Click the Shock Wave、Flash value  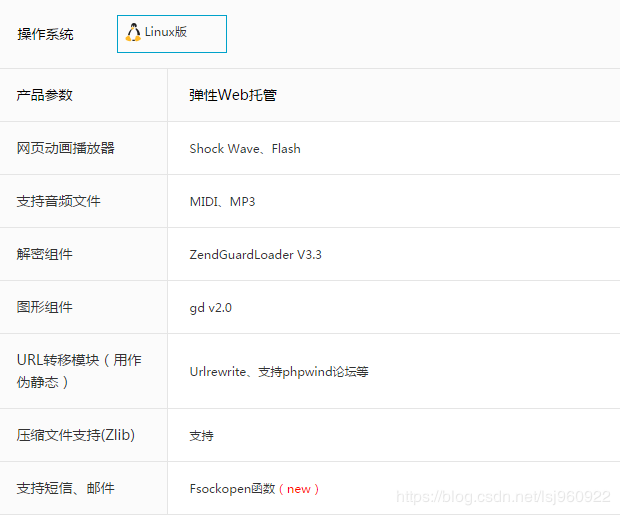245,149
